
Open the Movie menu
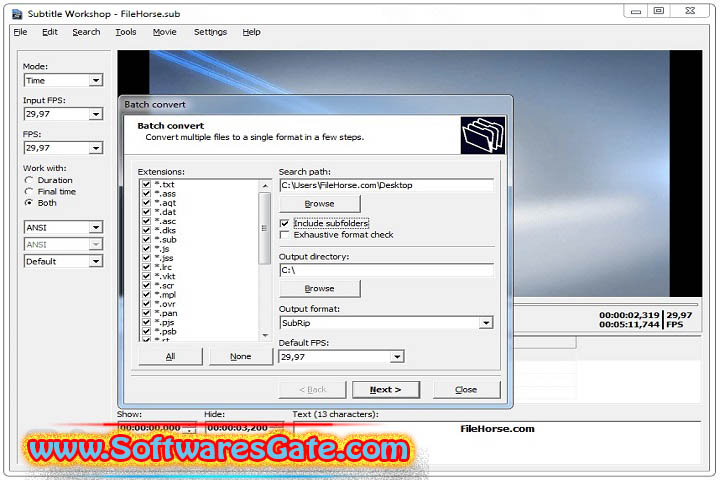[164, 32]
